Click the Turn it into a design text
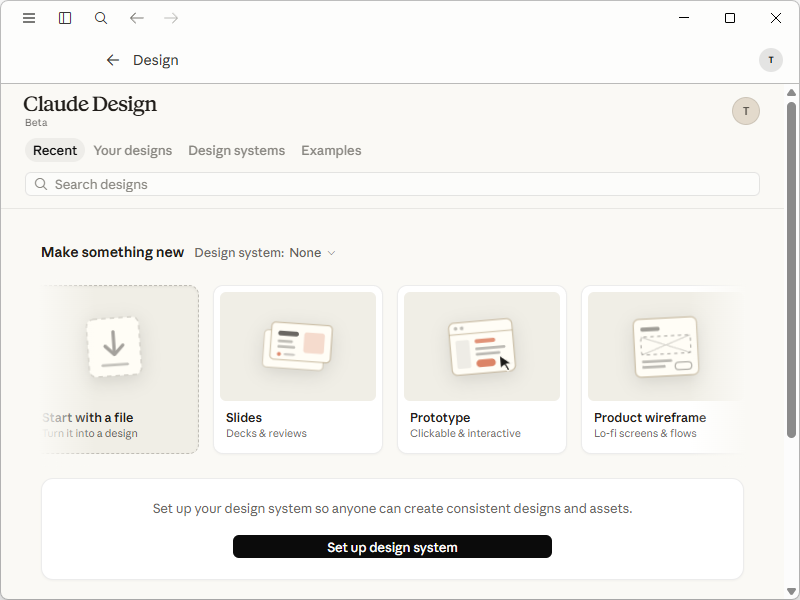 (90, 433)
